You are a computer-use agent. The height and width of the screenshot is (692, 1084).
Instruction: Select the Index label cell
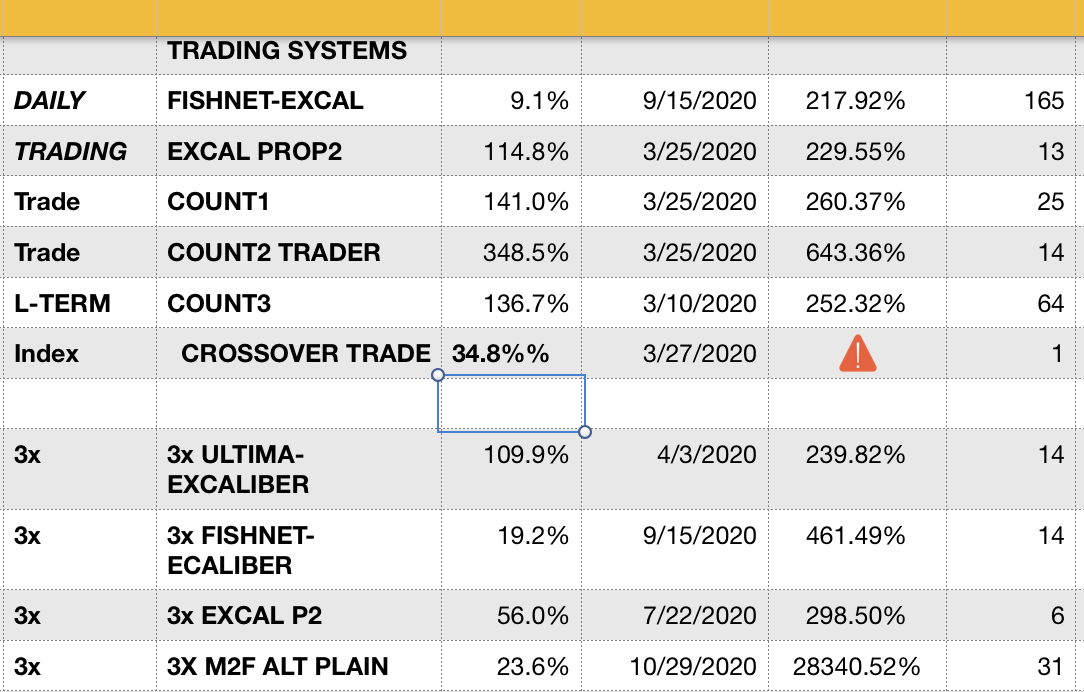coord(47,353)
